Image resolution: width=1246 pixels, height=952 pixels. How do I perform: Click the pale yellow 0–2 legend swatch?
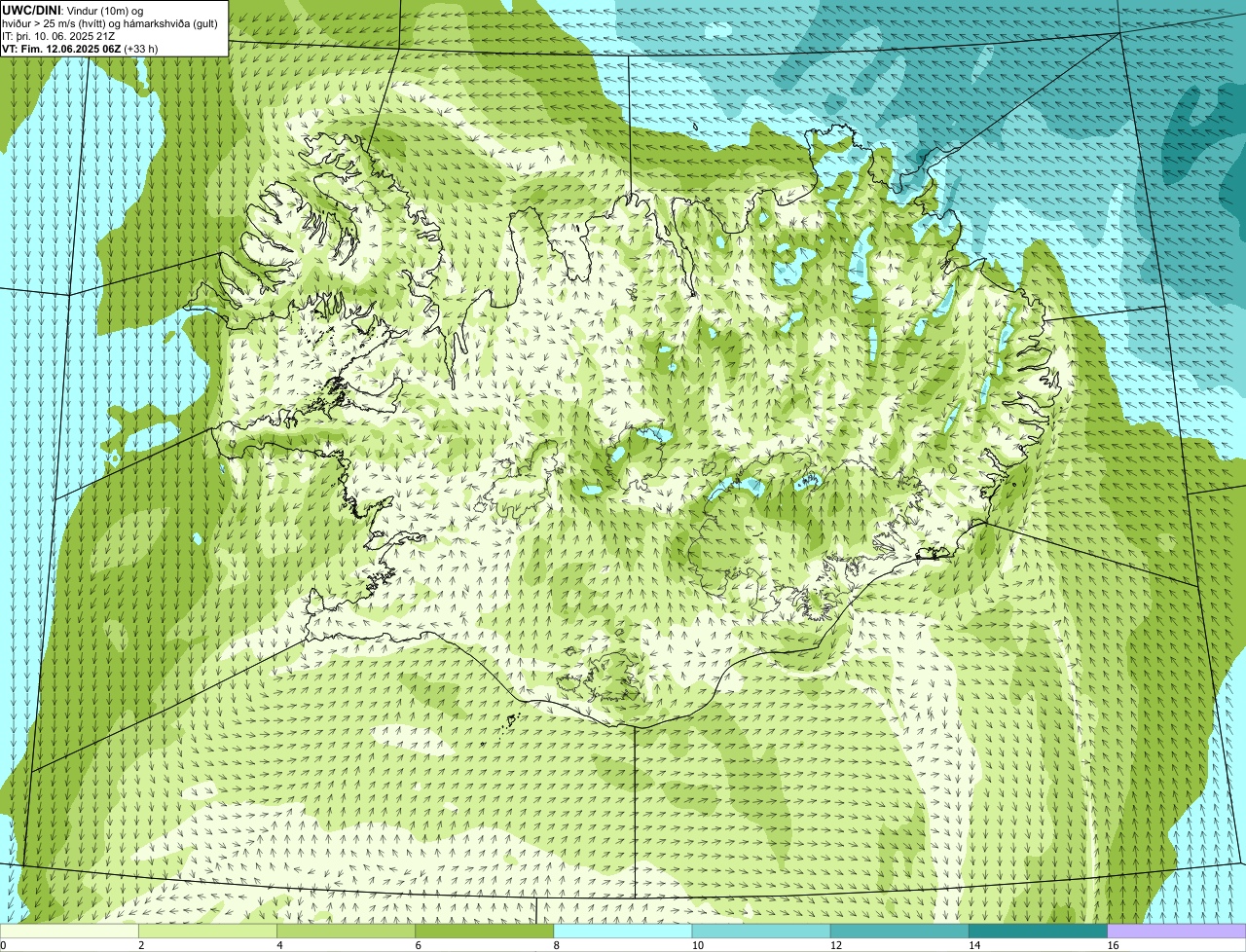pos(69,931)
